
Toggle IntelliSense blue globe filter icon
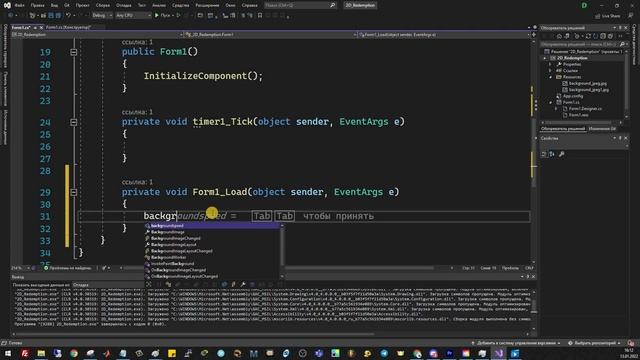pos(224,284)
